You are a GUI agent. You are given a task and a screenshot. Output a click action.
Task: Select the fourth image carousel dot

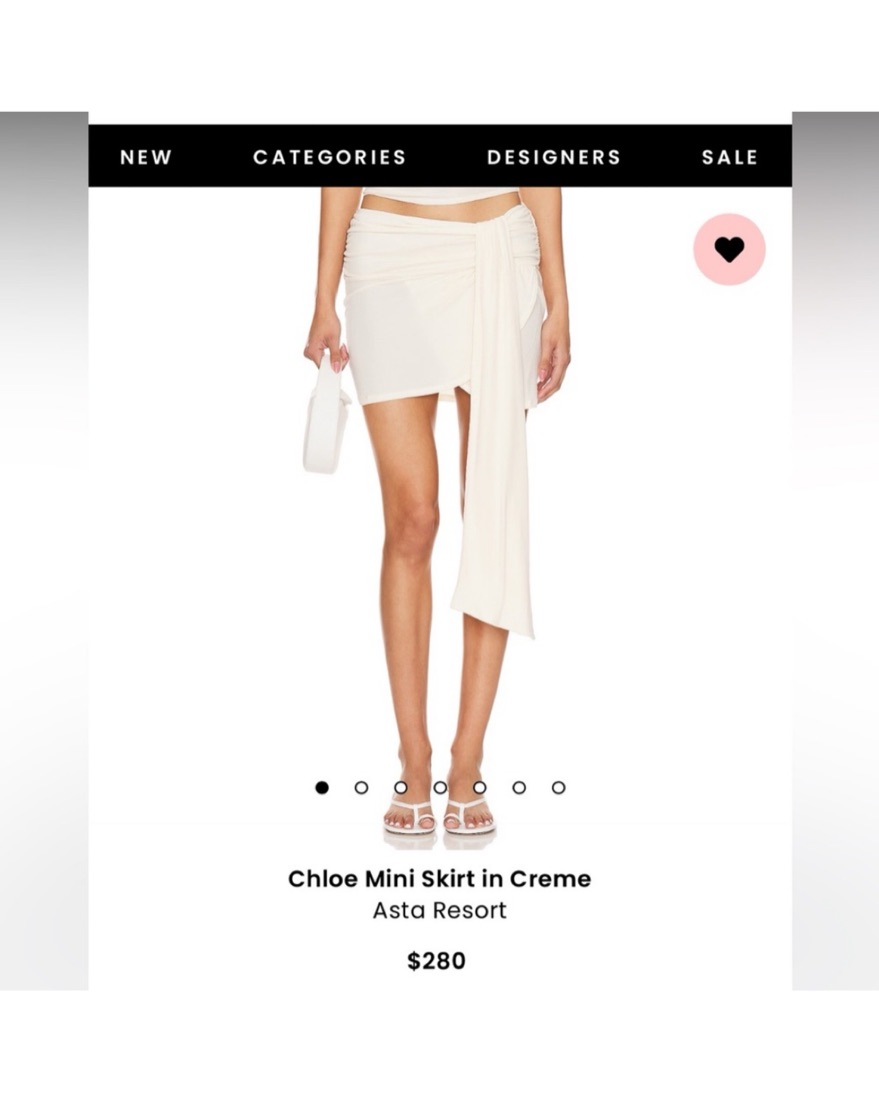click(x=440, y=788)
